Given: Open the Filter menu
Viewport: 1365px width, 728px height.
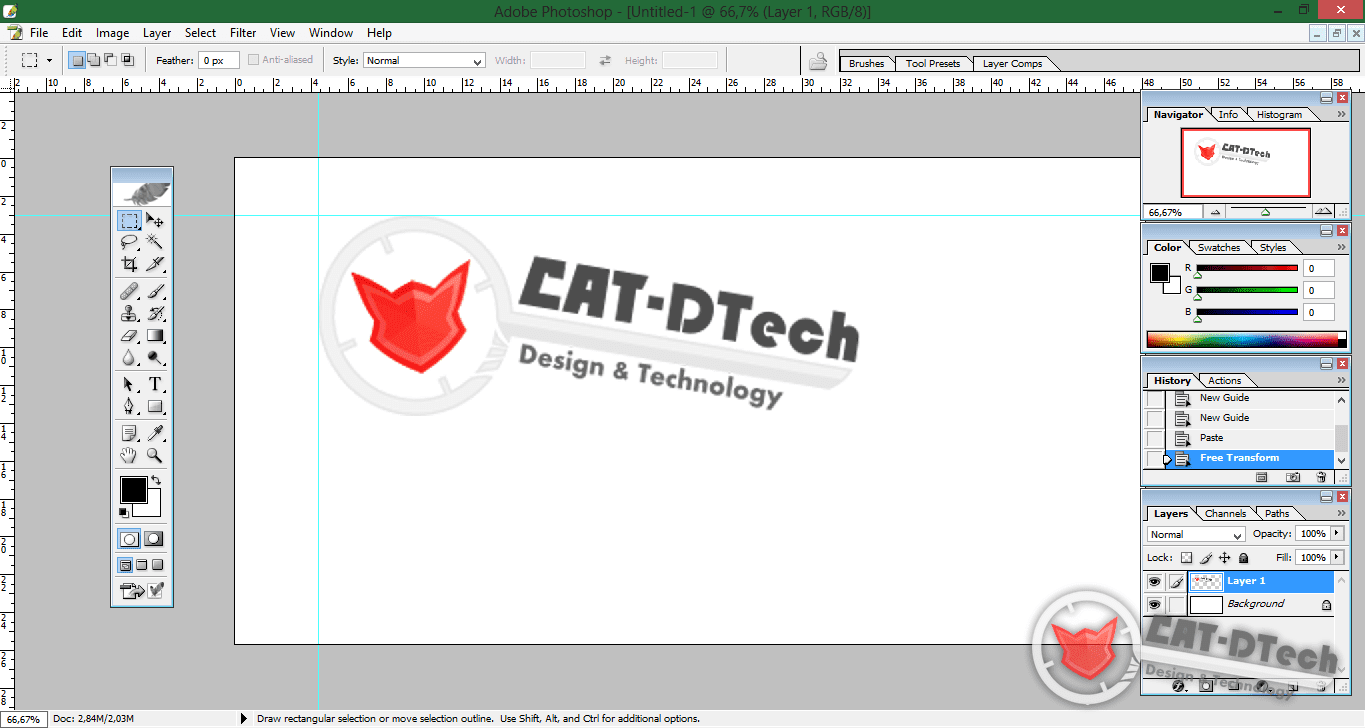Looking at the screenshot, I should [243, 33].
